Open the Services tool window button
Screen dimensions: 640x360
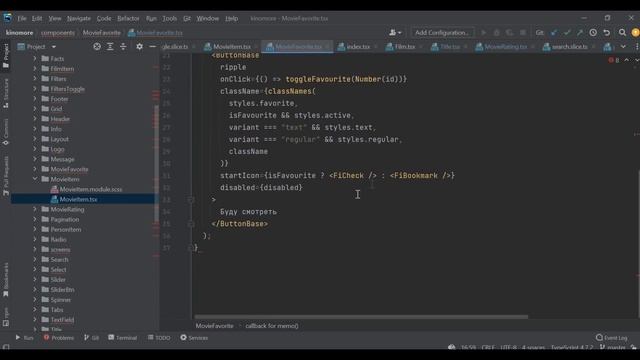click(194, 338)
